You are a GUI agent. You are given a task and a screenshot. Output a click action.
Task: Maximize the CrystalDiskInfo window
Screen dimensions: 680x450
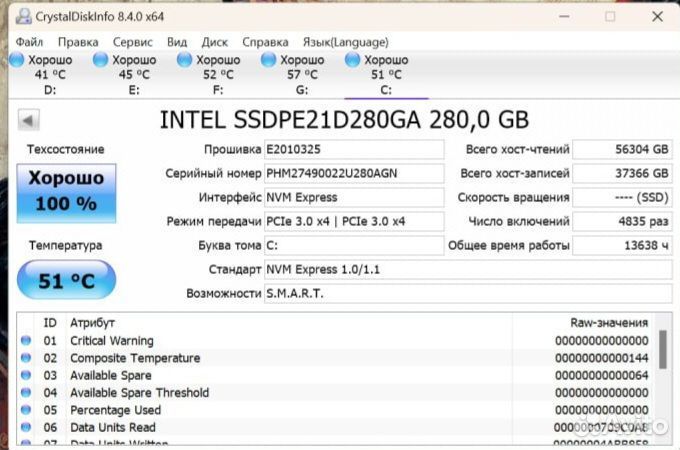click(x=610, y=16)
